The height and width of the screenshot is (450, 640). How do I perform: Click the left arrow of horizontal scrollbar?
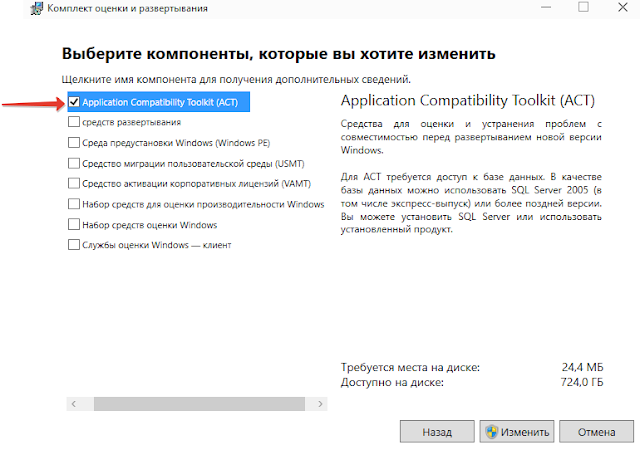pyautogui.click(x=73, y=404)
